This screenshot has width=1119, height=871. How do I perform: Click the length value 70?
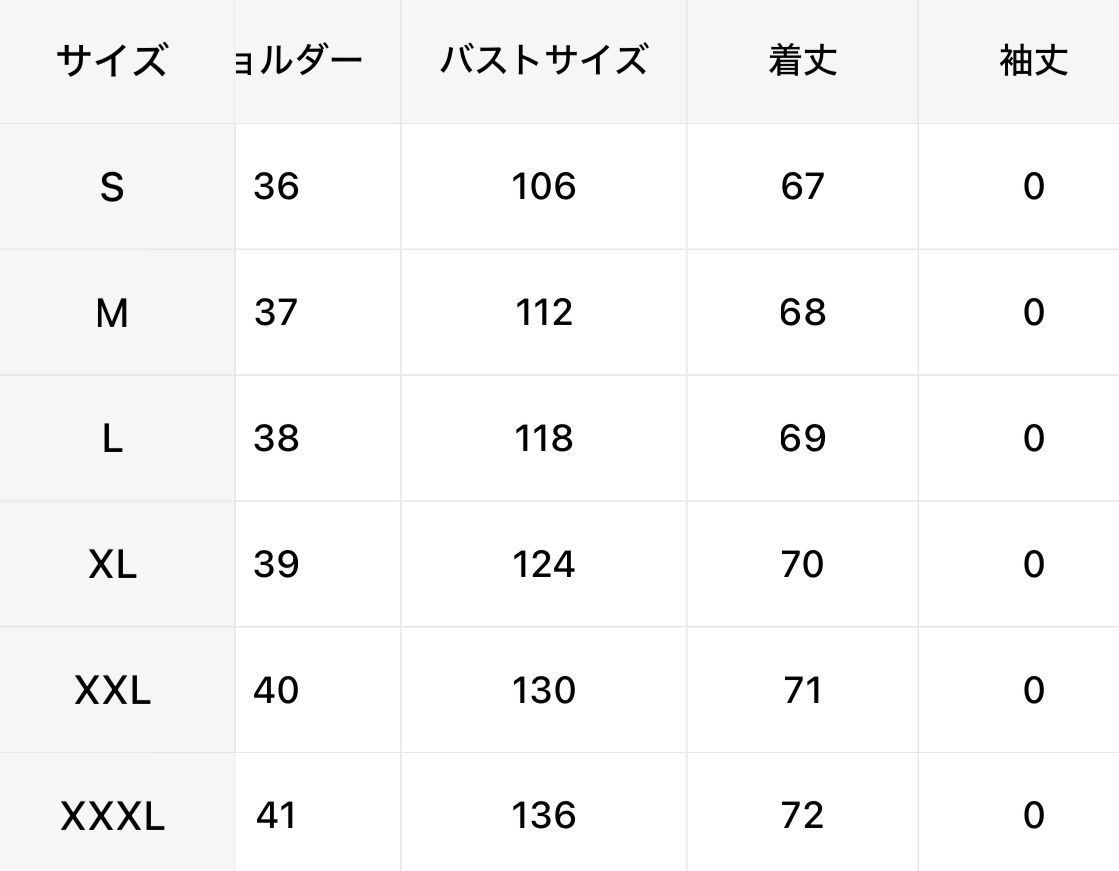tap(802, 565)
